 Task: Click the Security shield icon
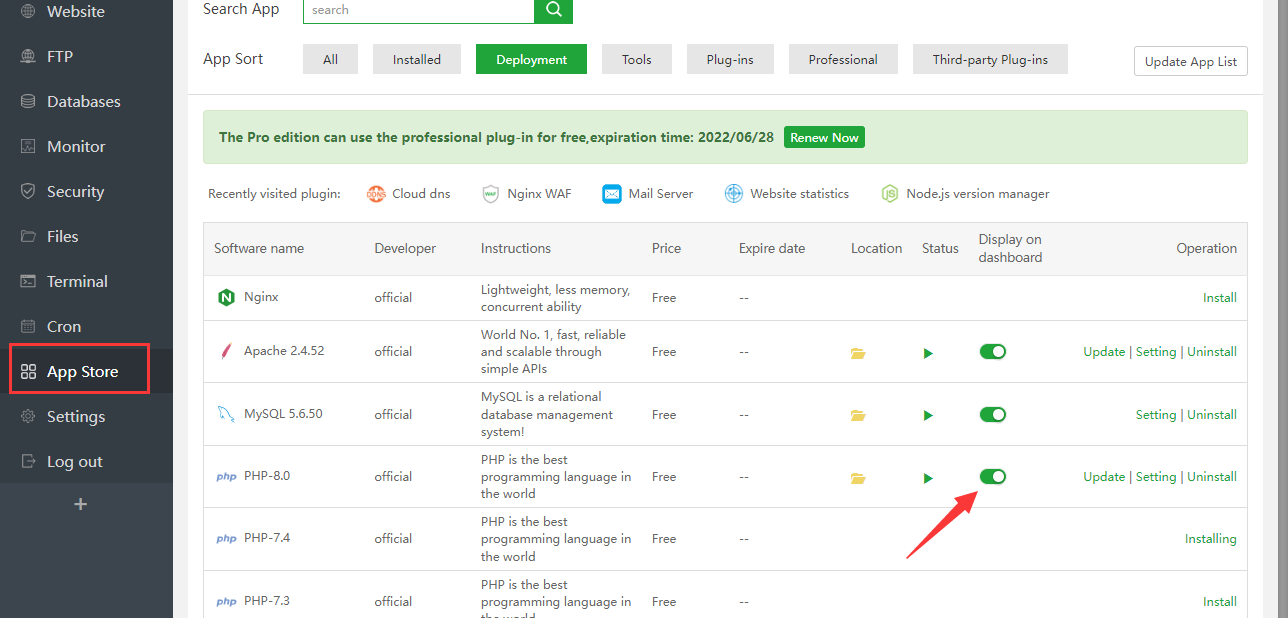pos(28,192)
